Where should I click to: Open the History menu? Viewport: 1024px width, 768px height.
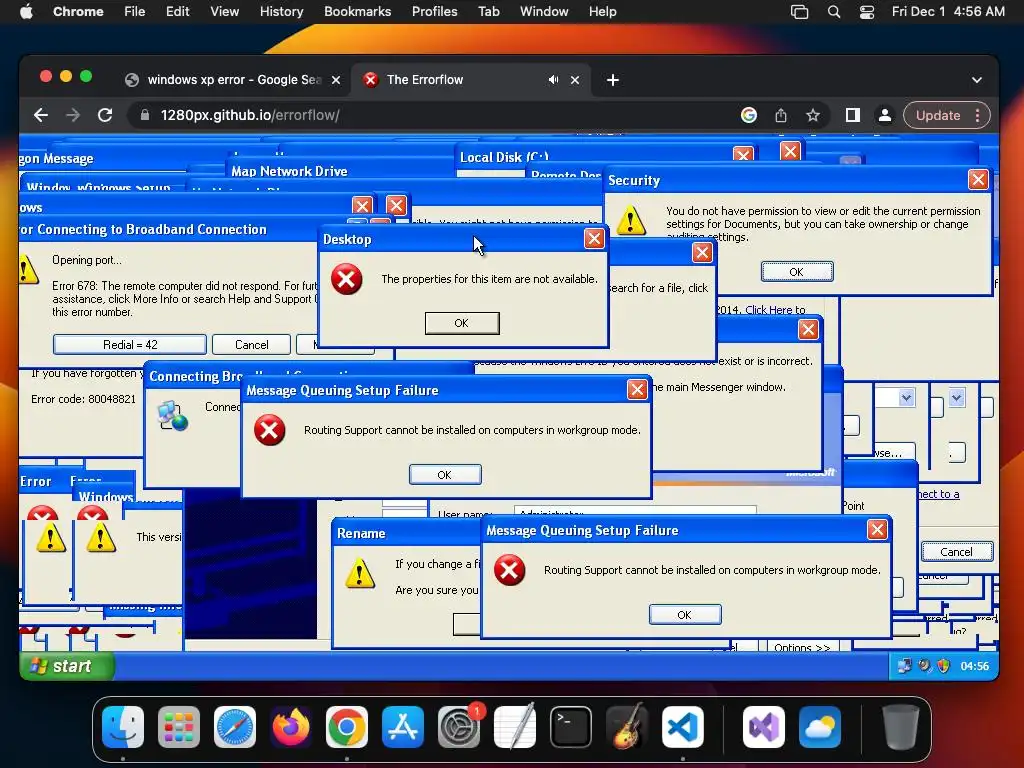281,12
